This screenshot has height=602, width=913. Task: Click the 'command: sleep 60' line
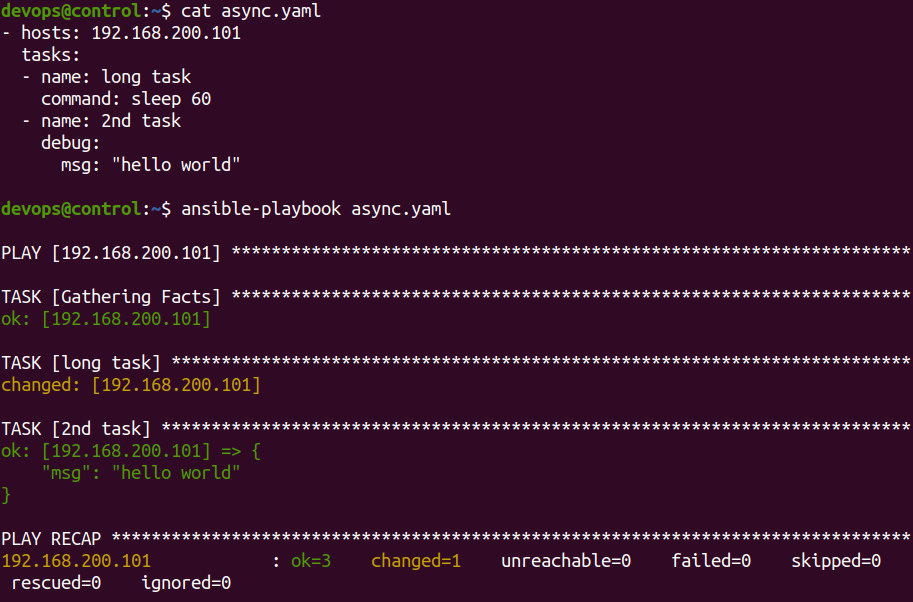click(126, 99)
